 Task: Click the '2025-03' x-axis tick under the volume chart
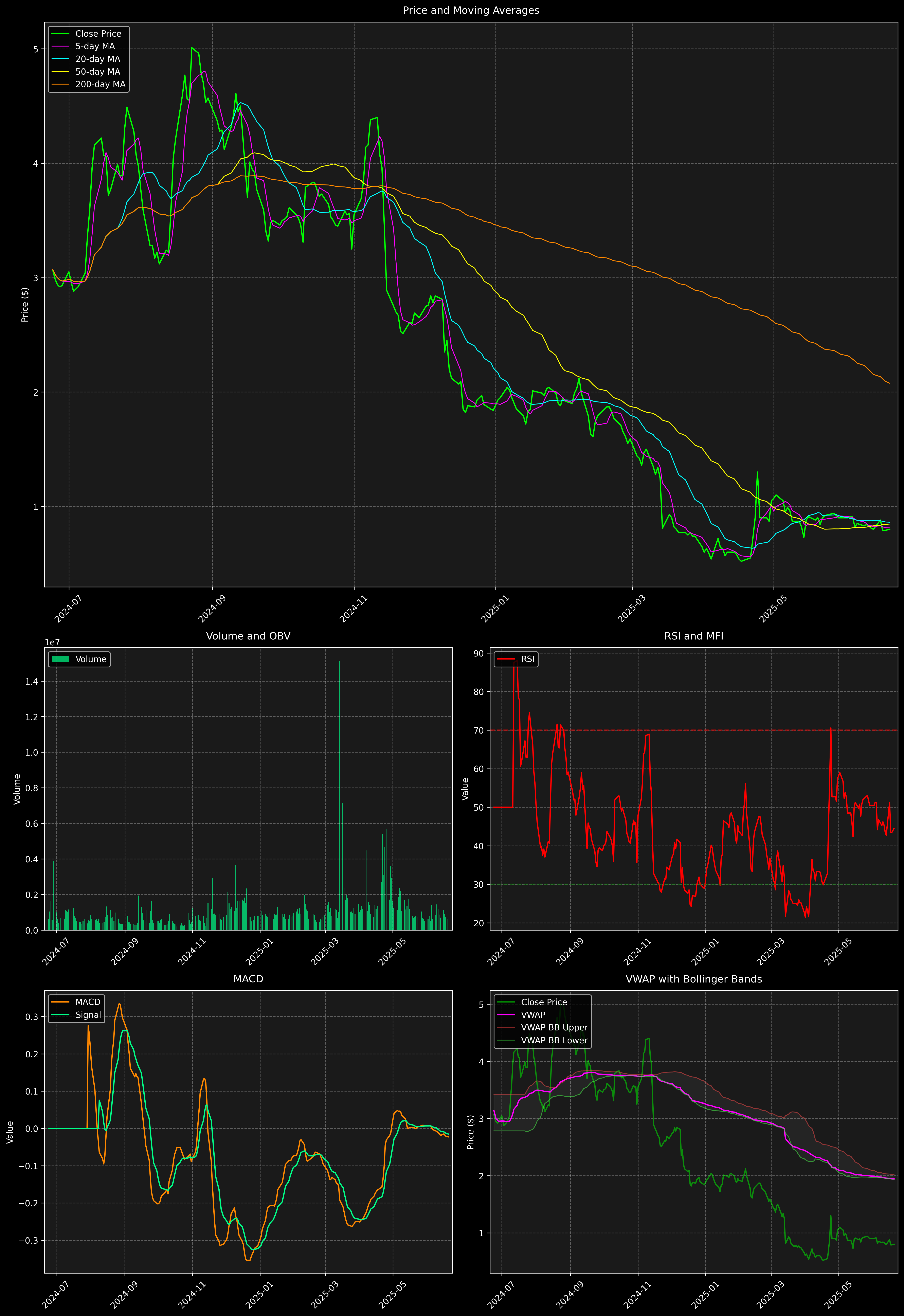point(325,951)
